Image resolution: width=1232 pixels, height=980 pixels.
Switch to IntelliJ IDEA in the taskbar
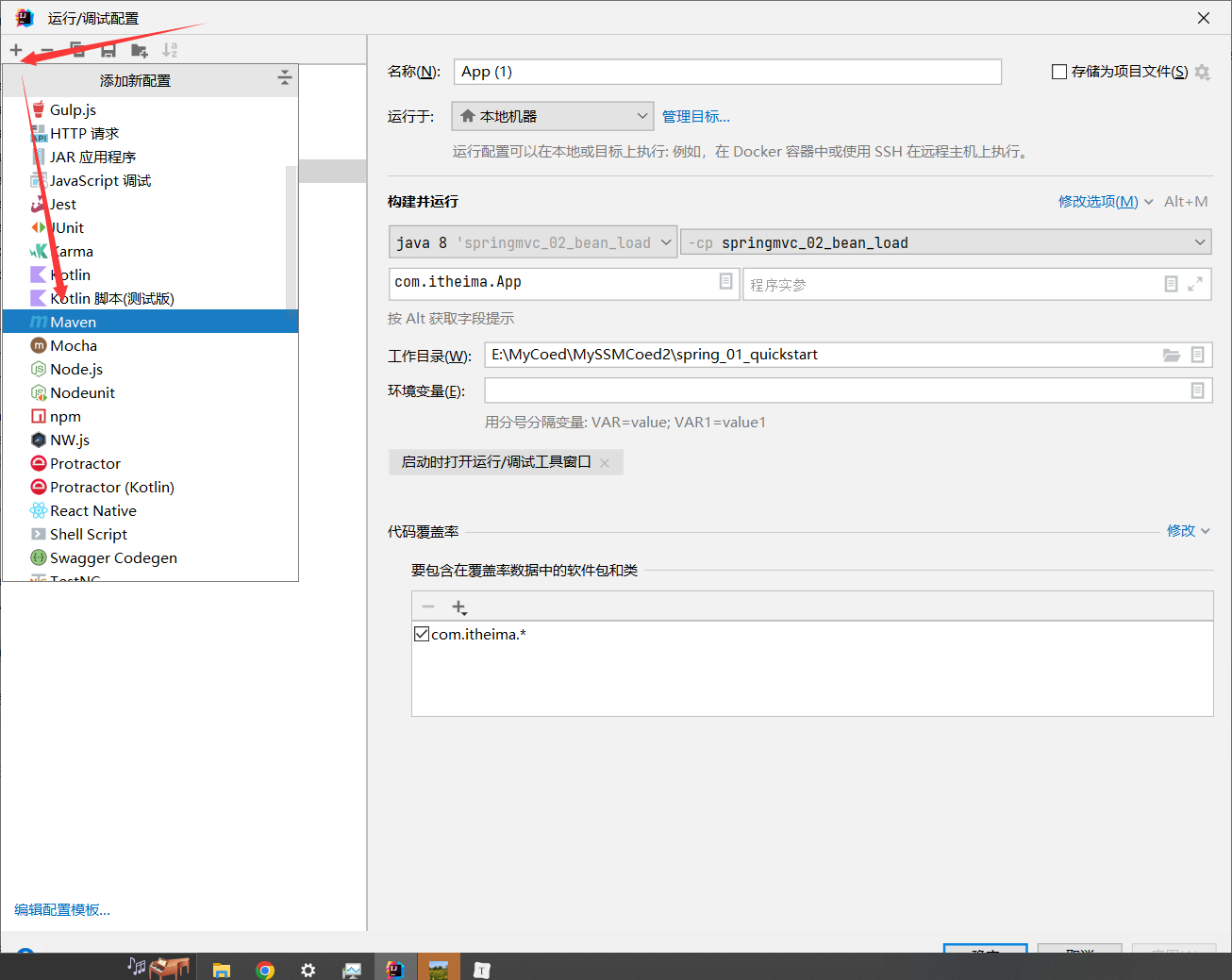(395, 969)
